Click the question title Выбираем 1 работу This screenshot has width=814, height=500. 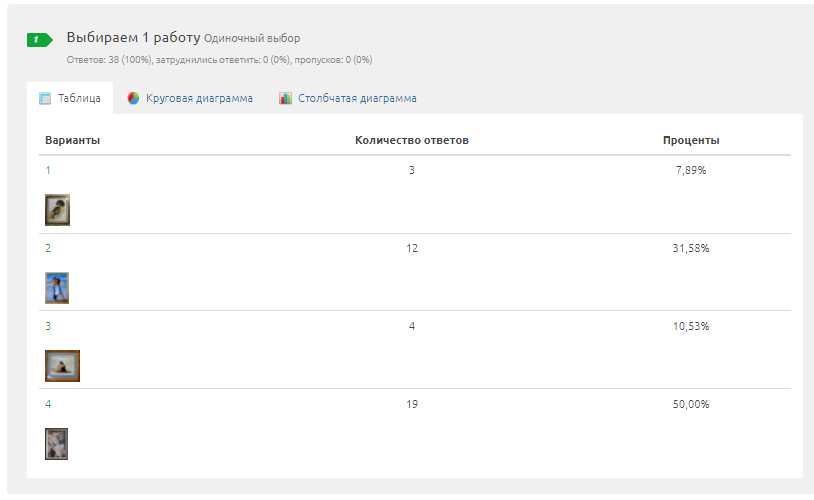click(133, 37)
